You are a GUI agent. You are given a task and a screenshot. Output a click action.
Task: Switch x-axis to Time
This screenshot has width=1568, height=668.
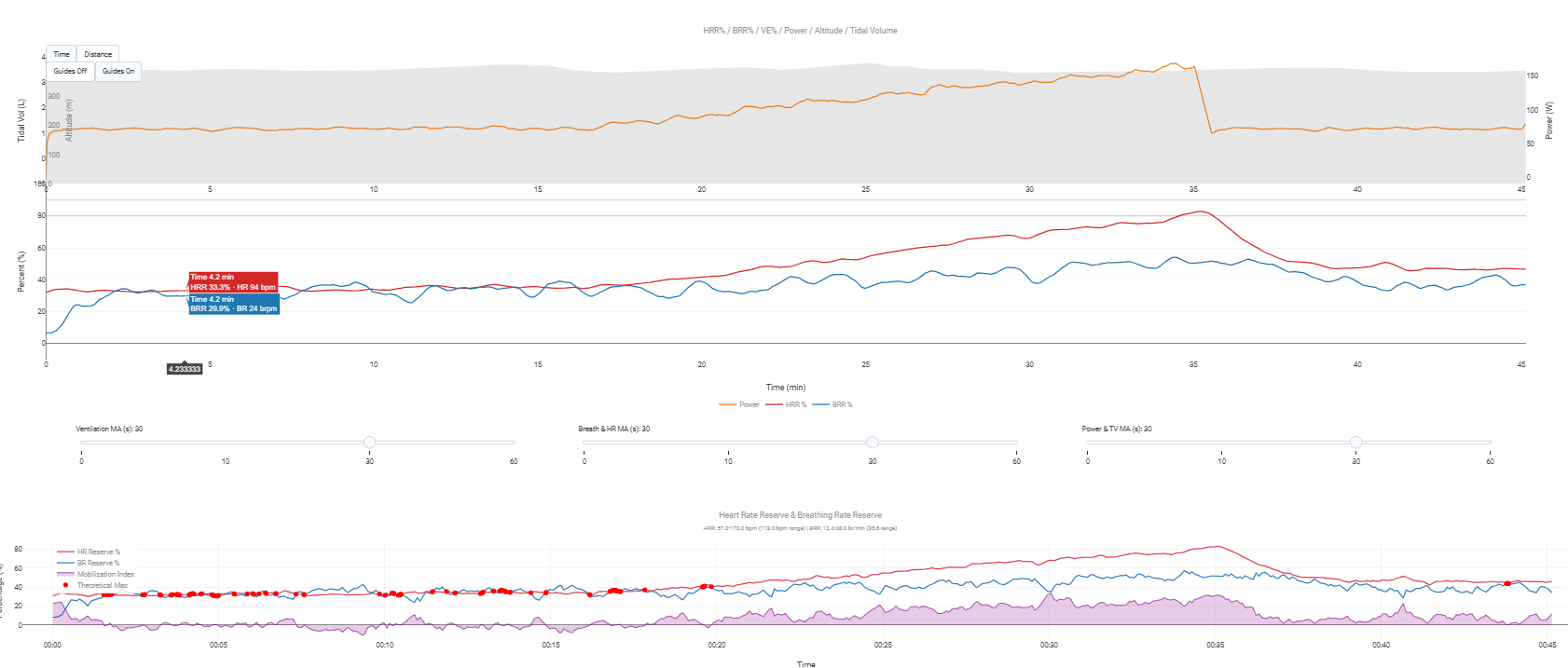[x=62, y=55]
